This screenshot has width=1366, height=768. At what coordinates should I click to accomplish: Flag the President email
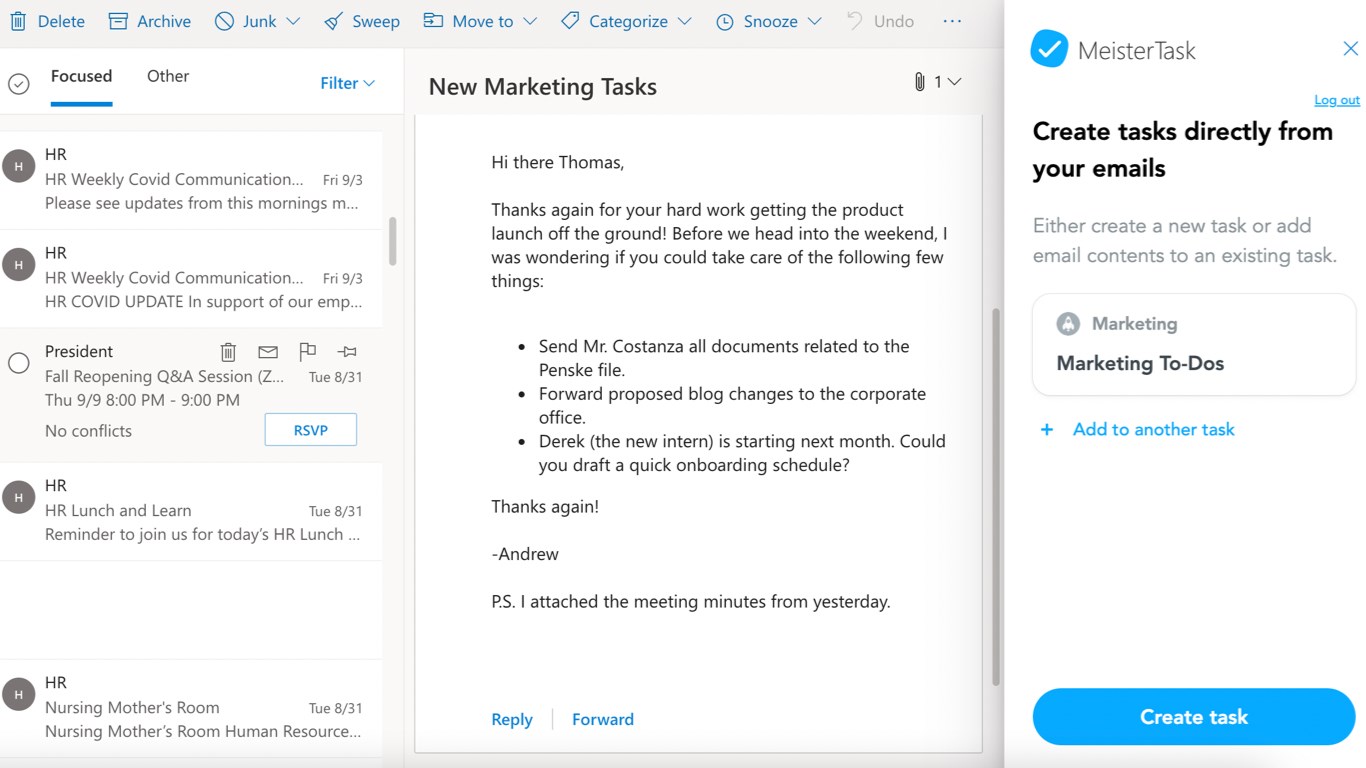[307, 351]
